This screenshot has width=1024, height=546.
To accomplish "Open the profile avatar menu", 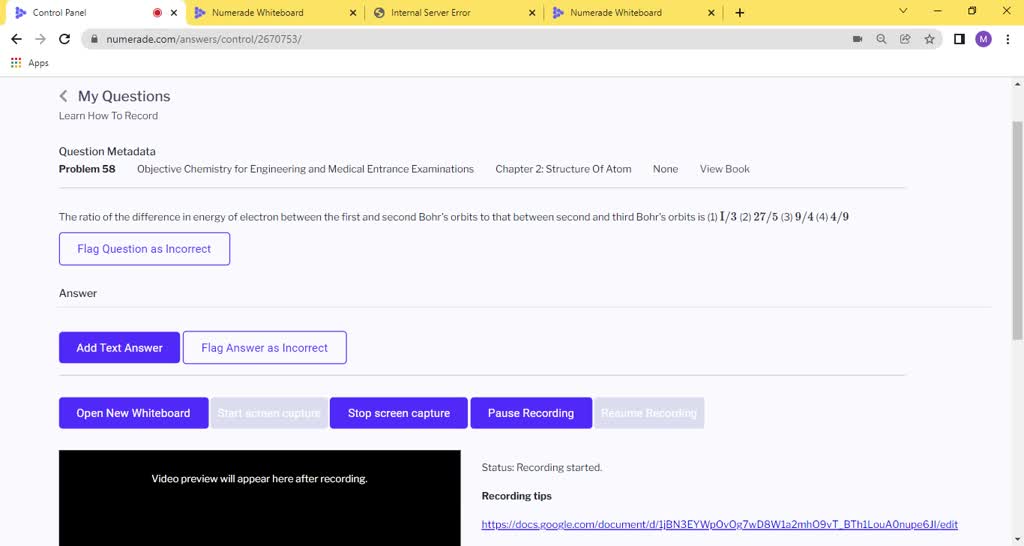I will point(983,39).
